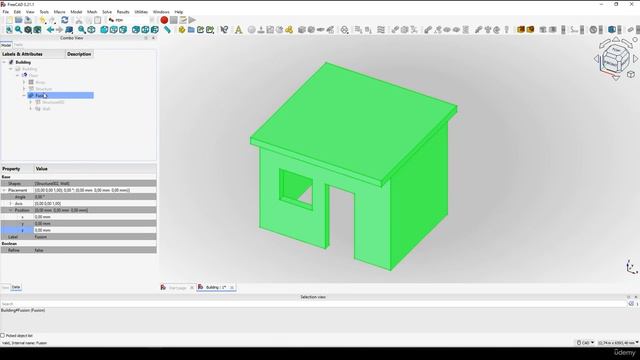Expand the first child under Floor
The width and height of the screenshot is (640, 360).
pyautogui.click(x=24, y=82)
